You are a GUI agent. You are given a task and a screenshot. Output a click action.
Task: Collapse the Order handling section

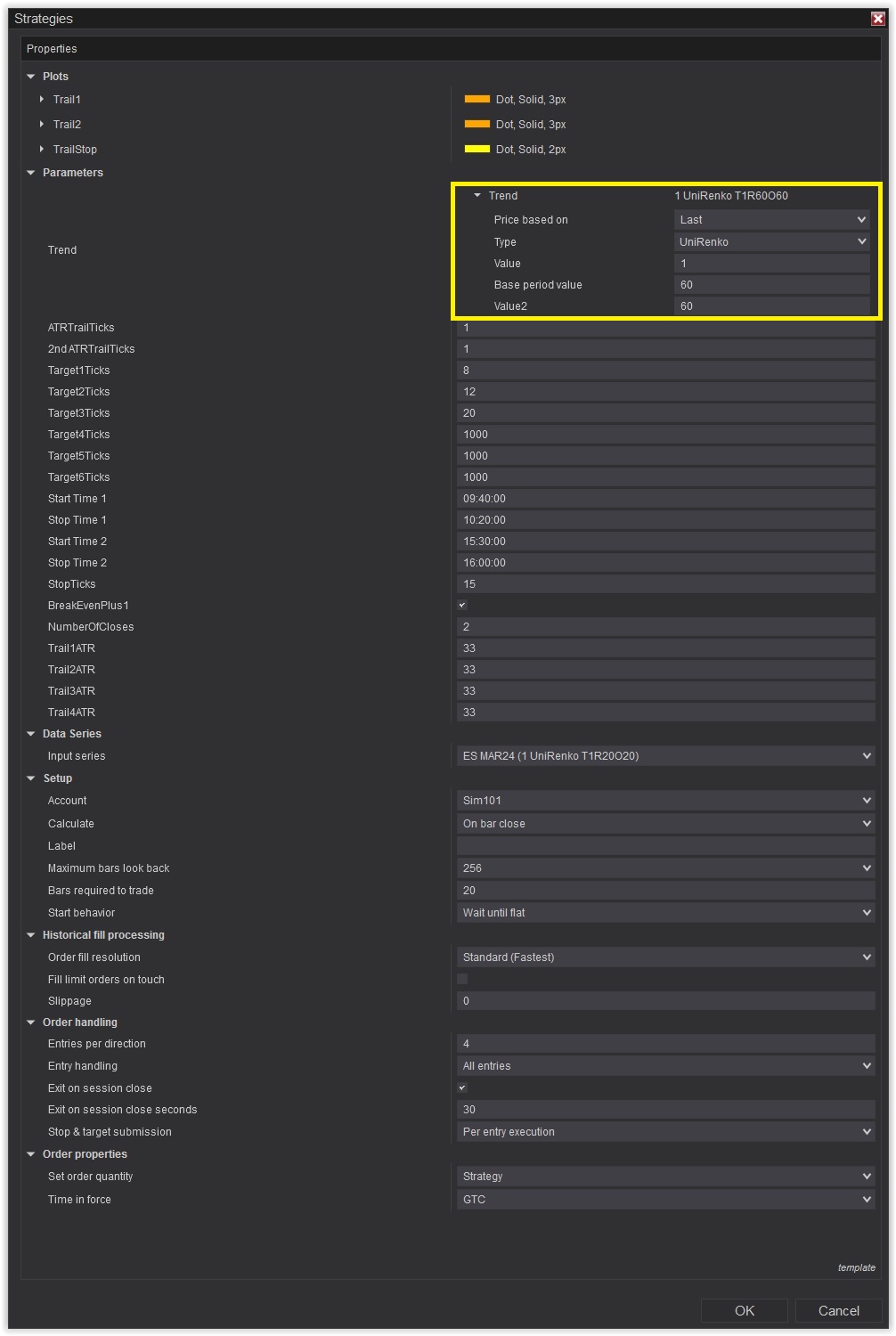click(x=31, y=1022)
